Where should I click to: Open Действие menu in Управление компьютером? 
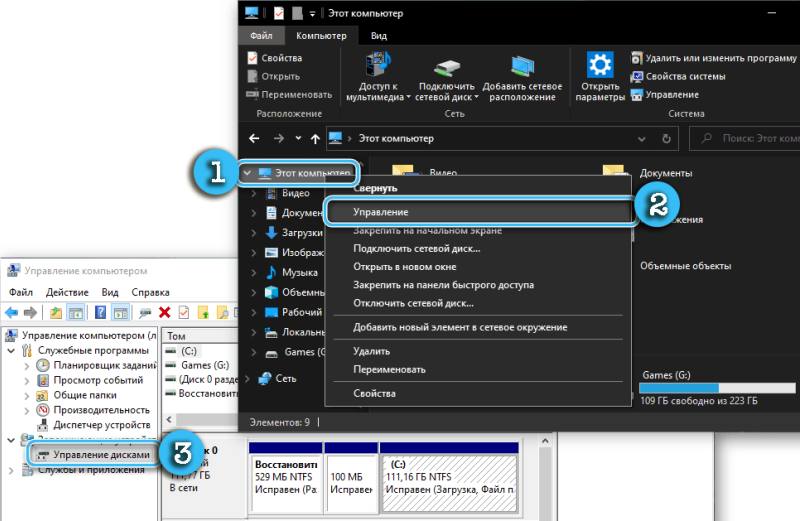tap(67, 292)
